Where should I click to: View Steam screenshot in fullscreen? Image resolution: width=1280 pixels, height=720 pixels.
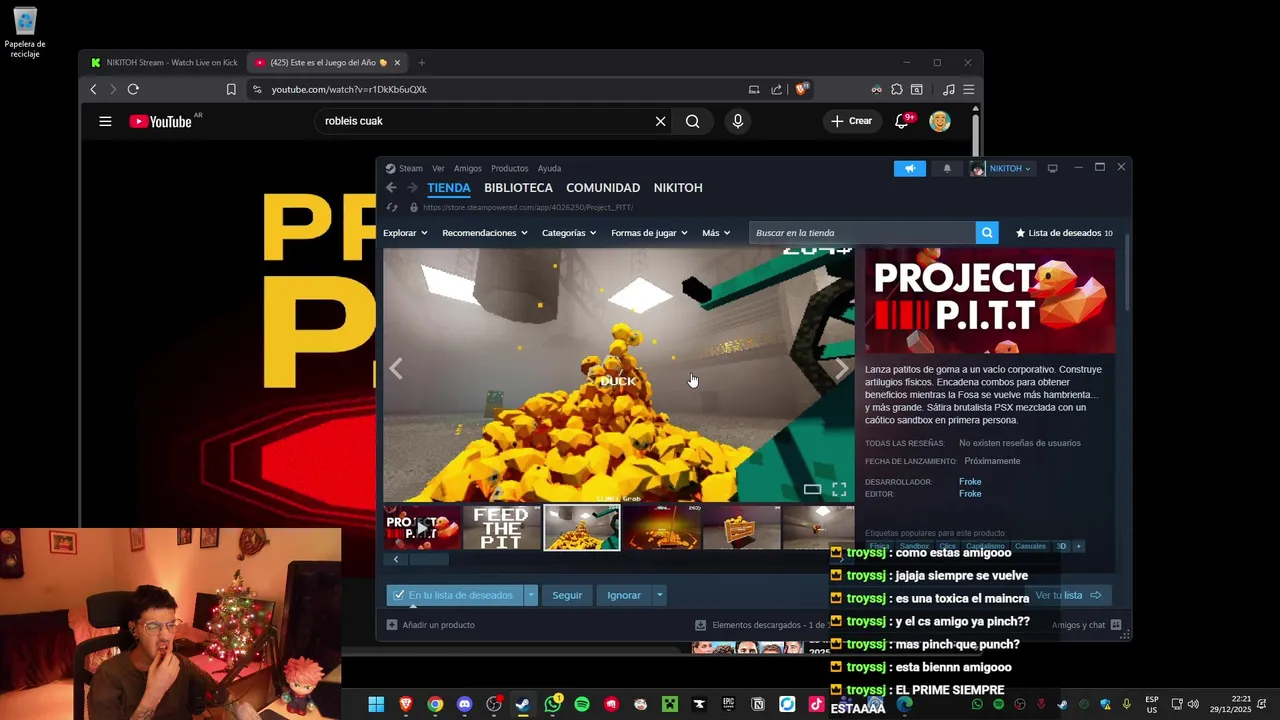(839, 489)
